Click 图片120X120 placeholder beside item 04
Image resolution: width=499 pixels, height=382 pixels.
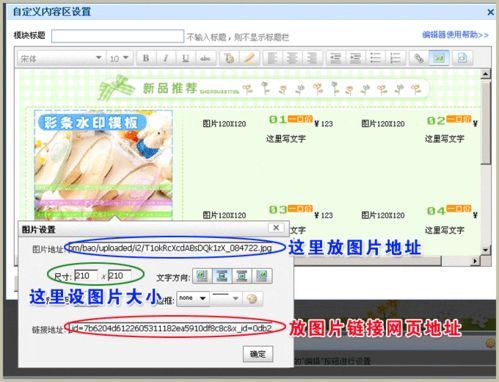pos(383,215)
